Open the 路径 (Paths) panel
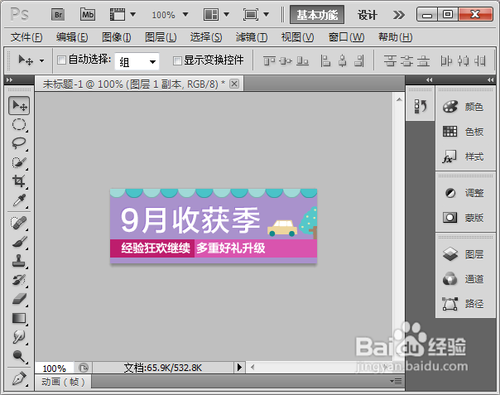 [464, 304]
